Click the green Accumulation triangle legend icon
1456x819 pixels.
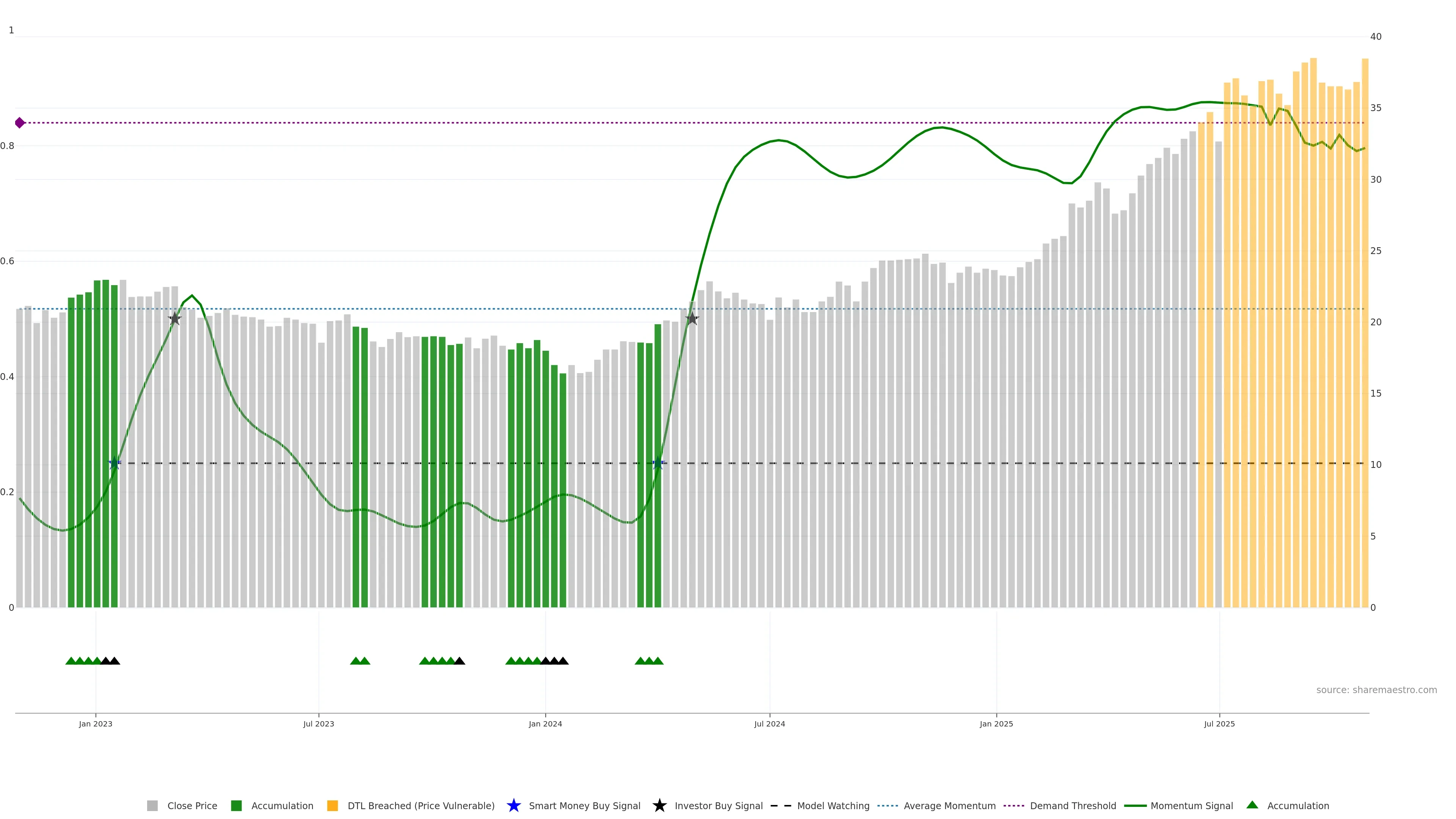1252,805
